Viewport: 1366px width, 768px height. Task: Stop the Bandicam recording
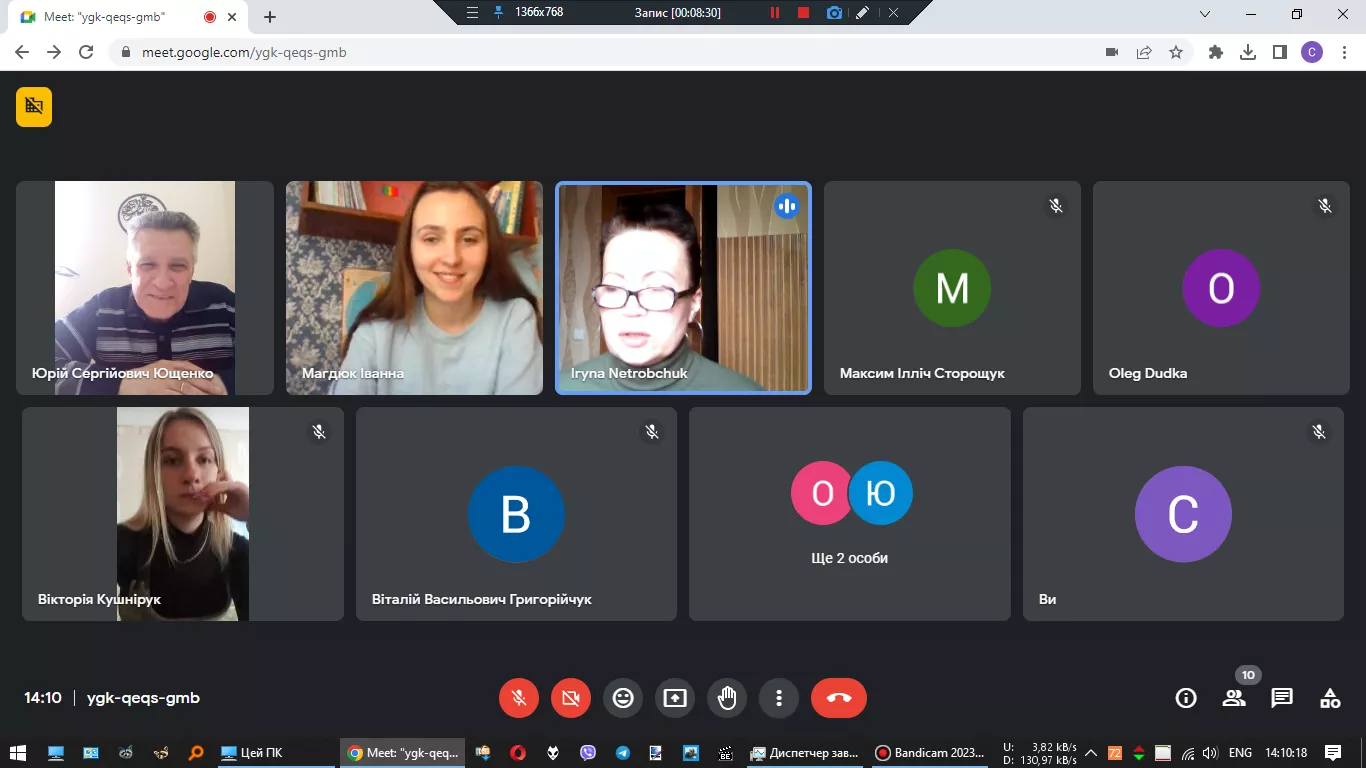pos(803,13)
